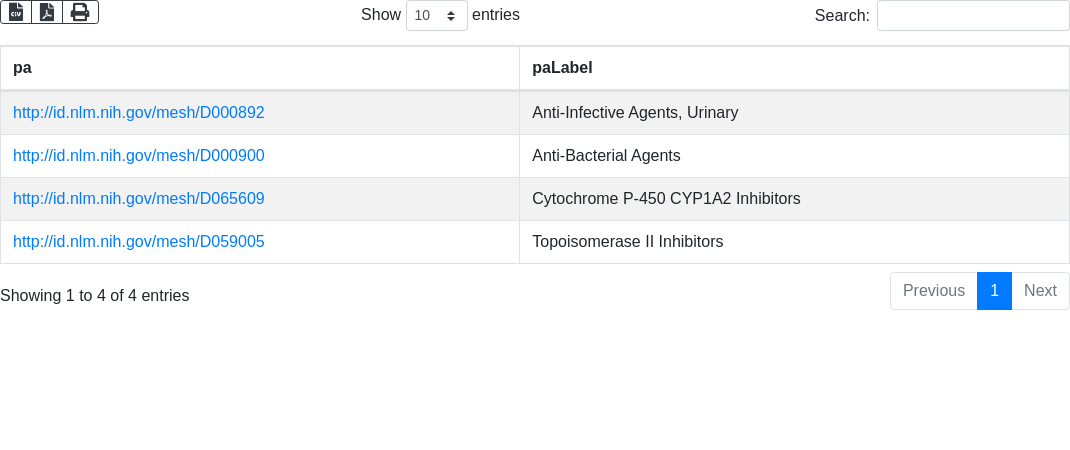The image size is (1070, 450).
Task: Click the 'entries' label beside the dropdown
Action: click(x=495, y=15)
